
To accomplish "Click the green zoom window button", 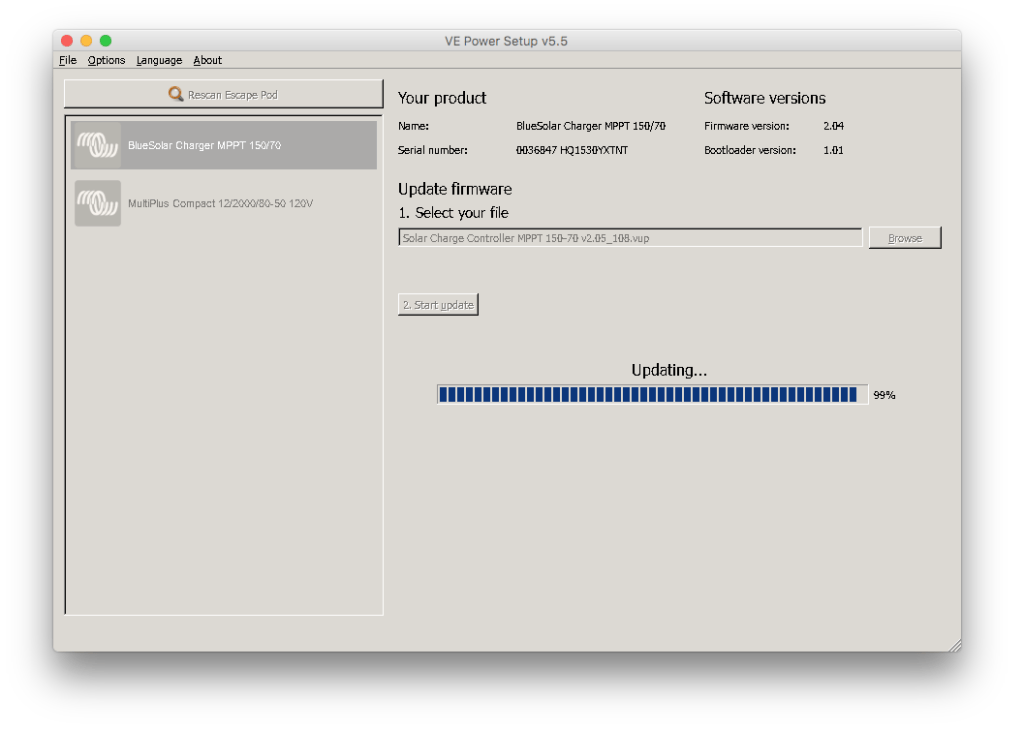I will point(105,40).
